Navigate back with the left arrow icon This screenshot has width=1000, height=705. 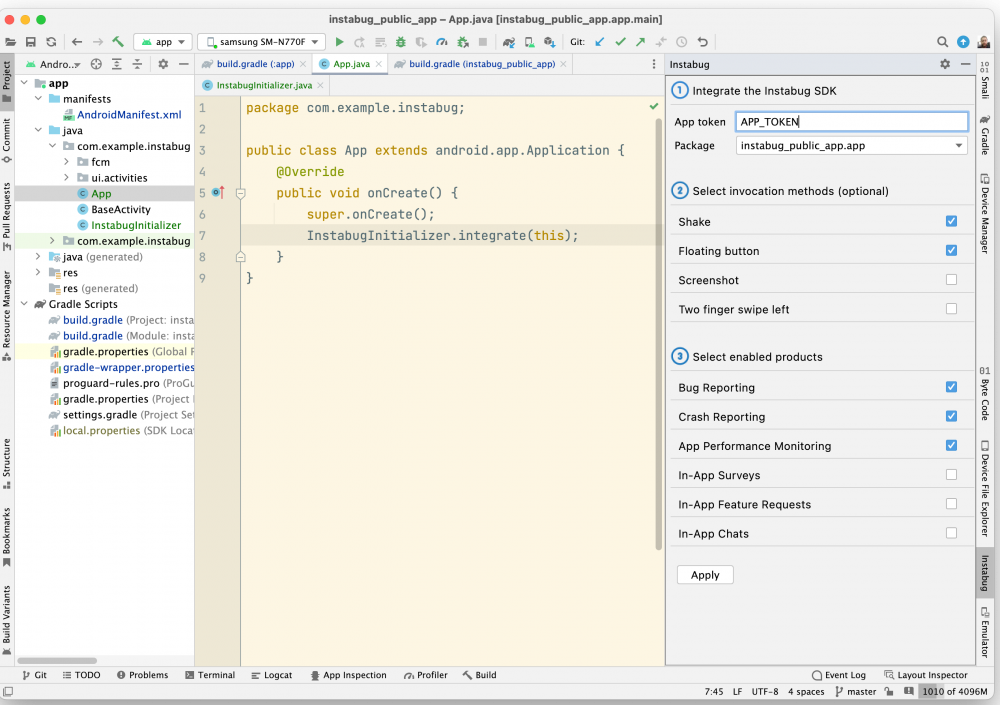(x=77, y=42)
